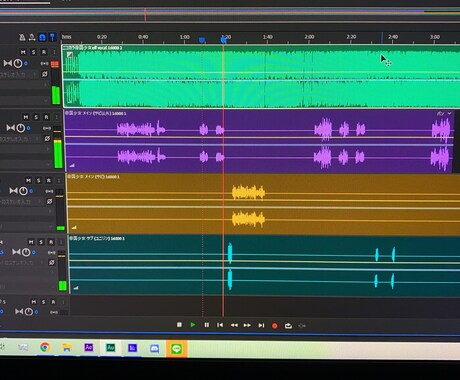Mute the orange clip track
Screen dimensions: 460x380
point(28,180)
